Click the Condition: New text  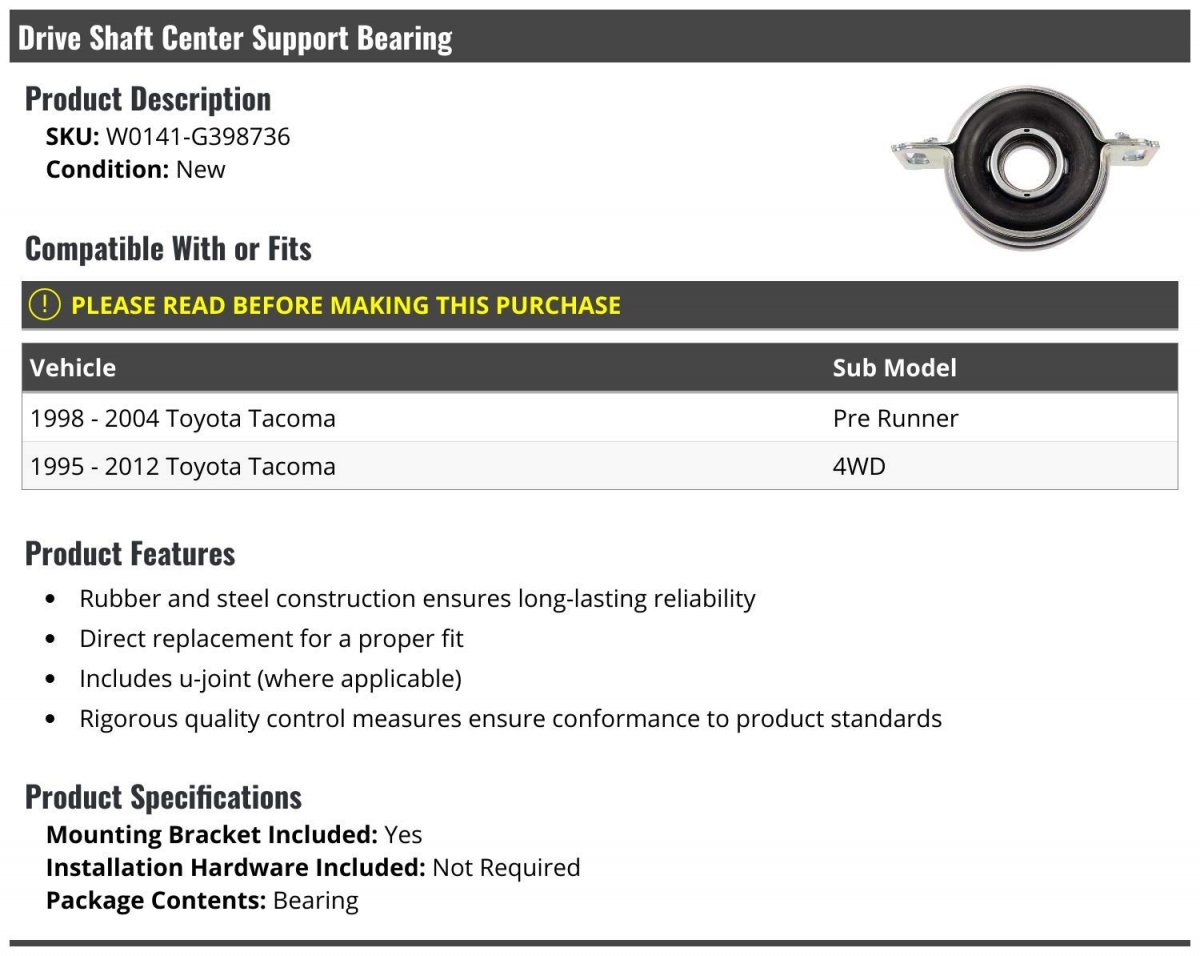click(136, 169)
